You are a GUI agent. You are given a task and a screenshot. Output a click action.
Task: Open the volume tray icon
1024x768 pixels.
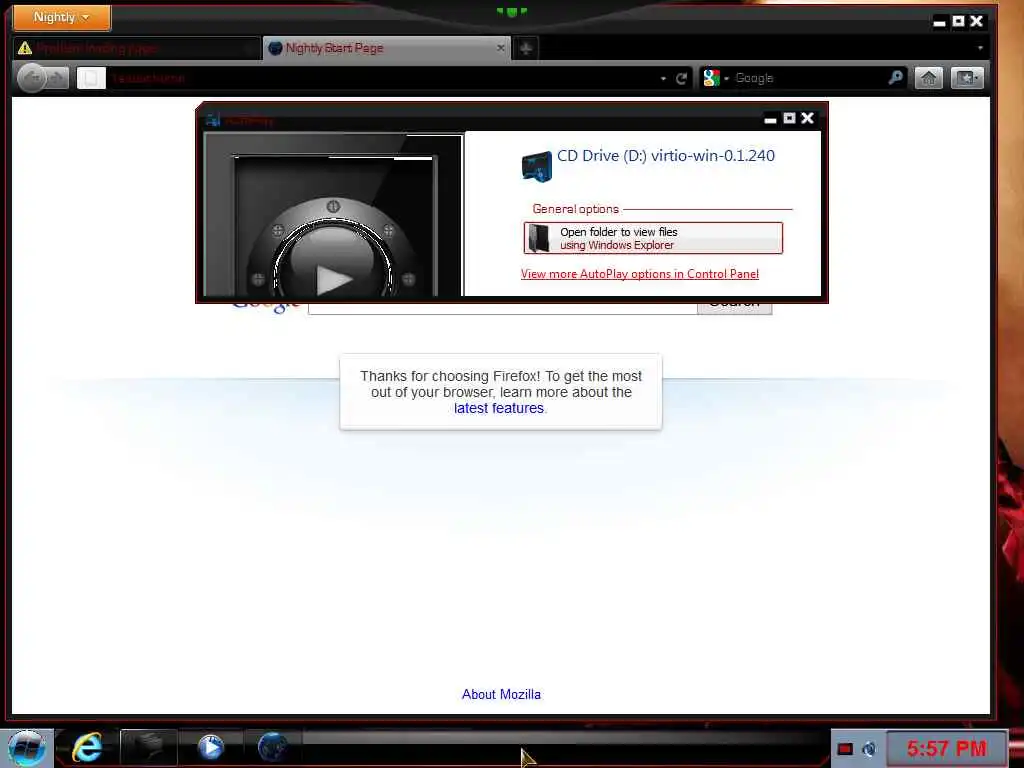[869, 749]
